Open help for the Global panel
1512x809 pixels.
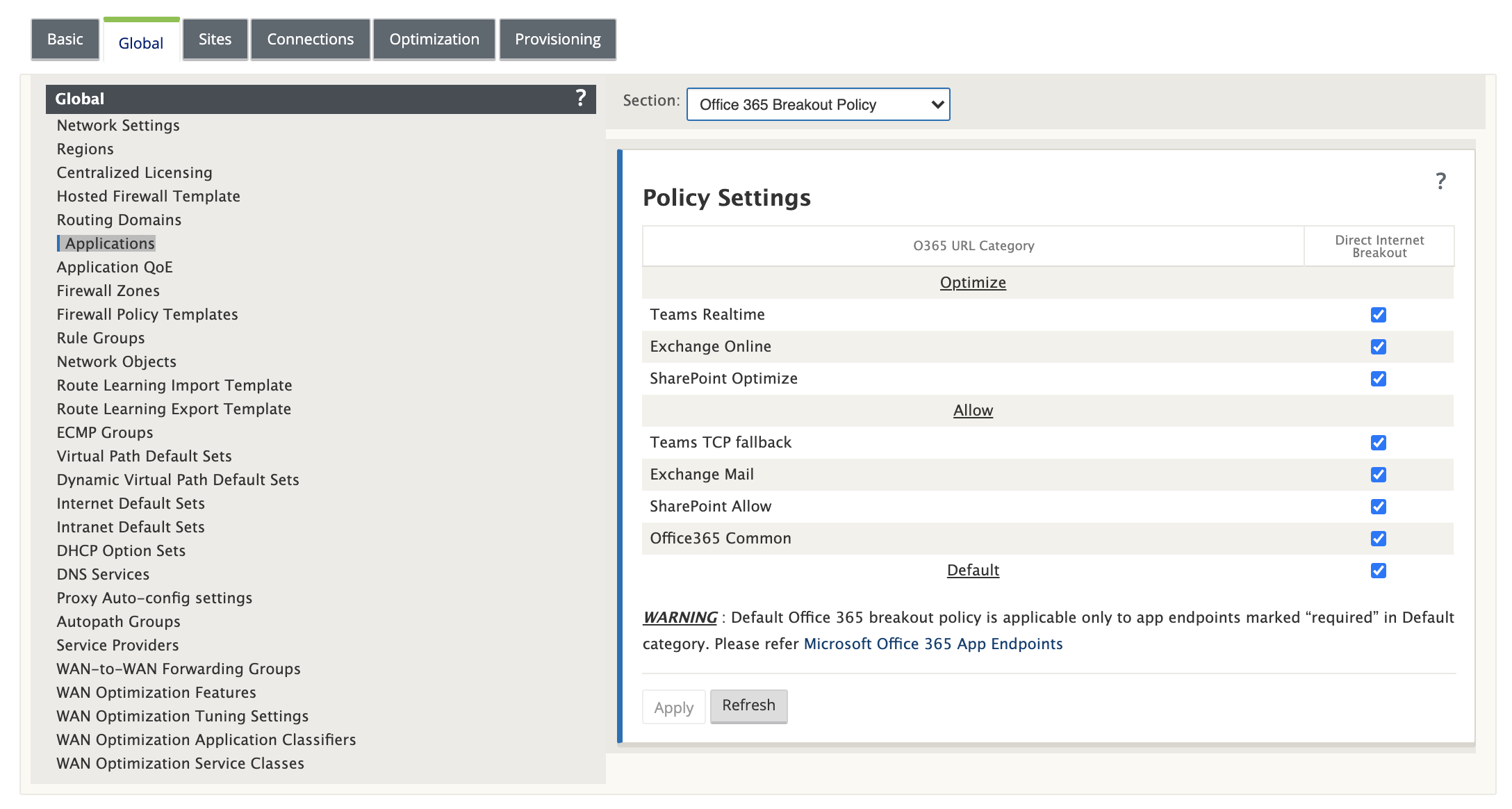(581, 98)
